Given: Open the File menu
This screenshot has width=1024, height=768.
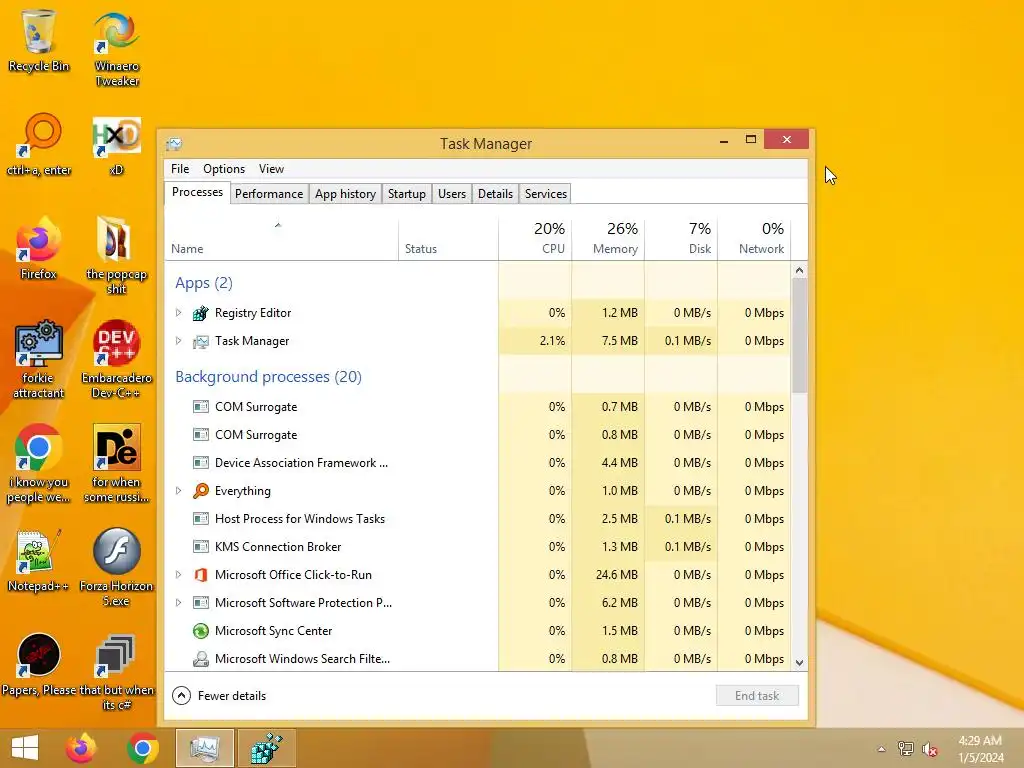Looking at the screenshot, I should pos(180,169).
